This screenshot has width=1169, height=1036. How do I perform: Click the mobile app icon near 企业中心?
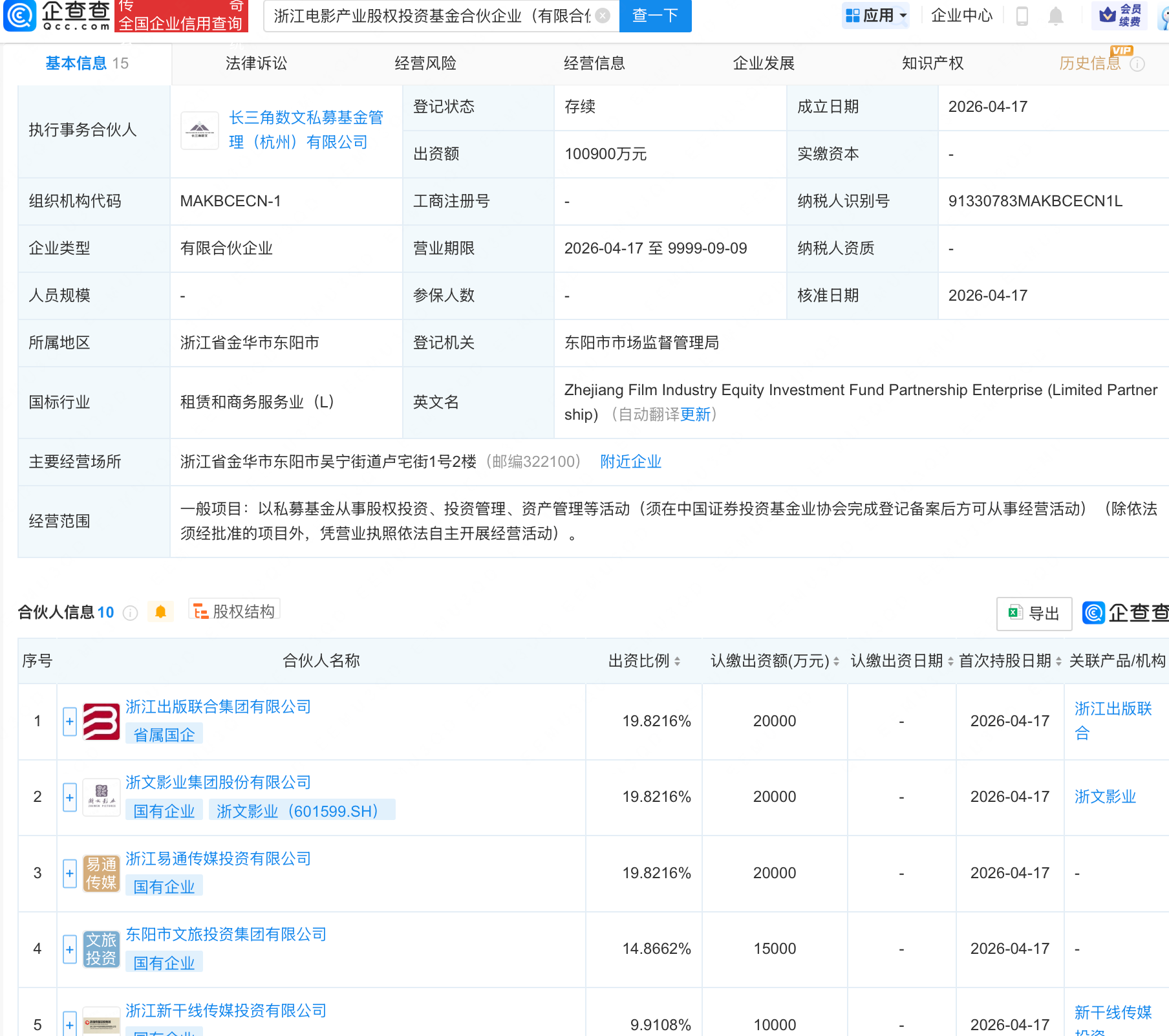pos(1022,16)
